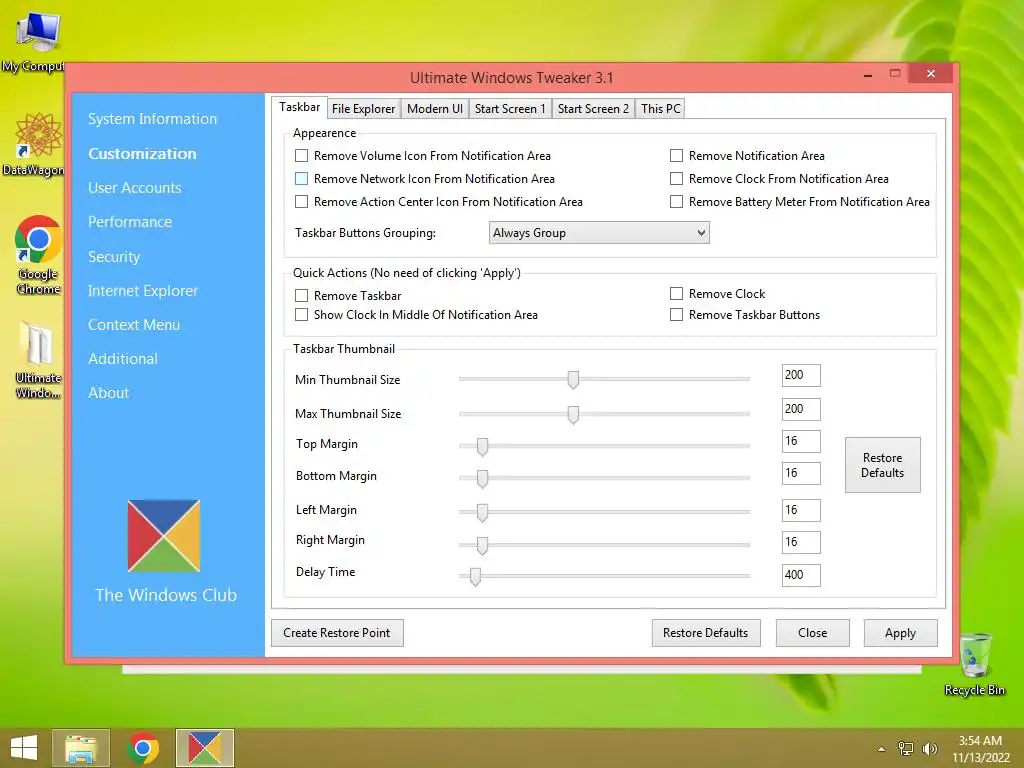Open Google Chrome desktop shortcut
The height and width of the screenshot is (768, 1024).
pos(38,255)
